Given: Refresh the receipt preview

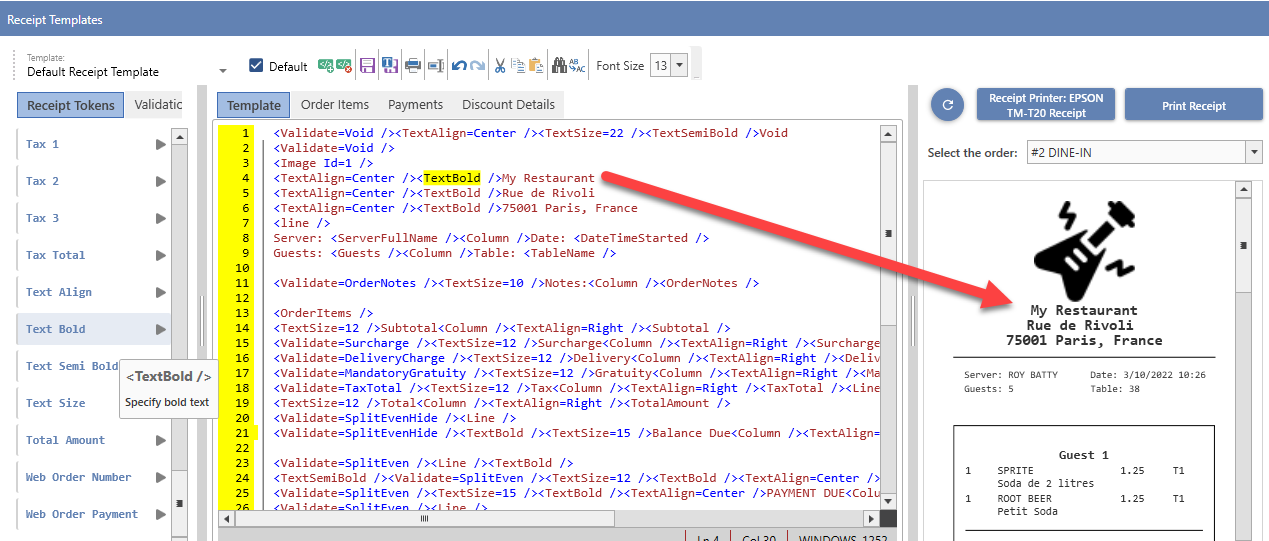Looking at the screenshot, I should tap(947, 104).
